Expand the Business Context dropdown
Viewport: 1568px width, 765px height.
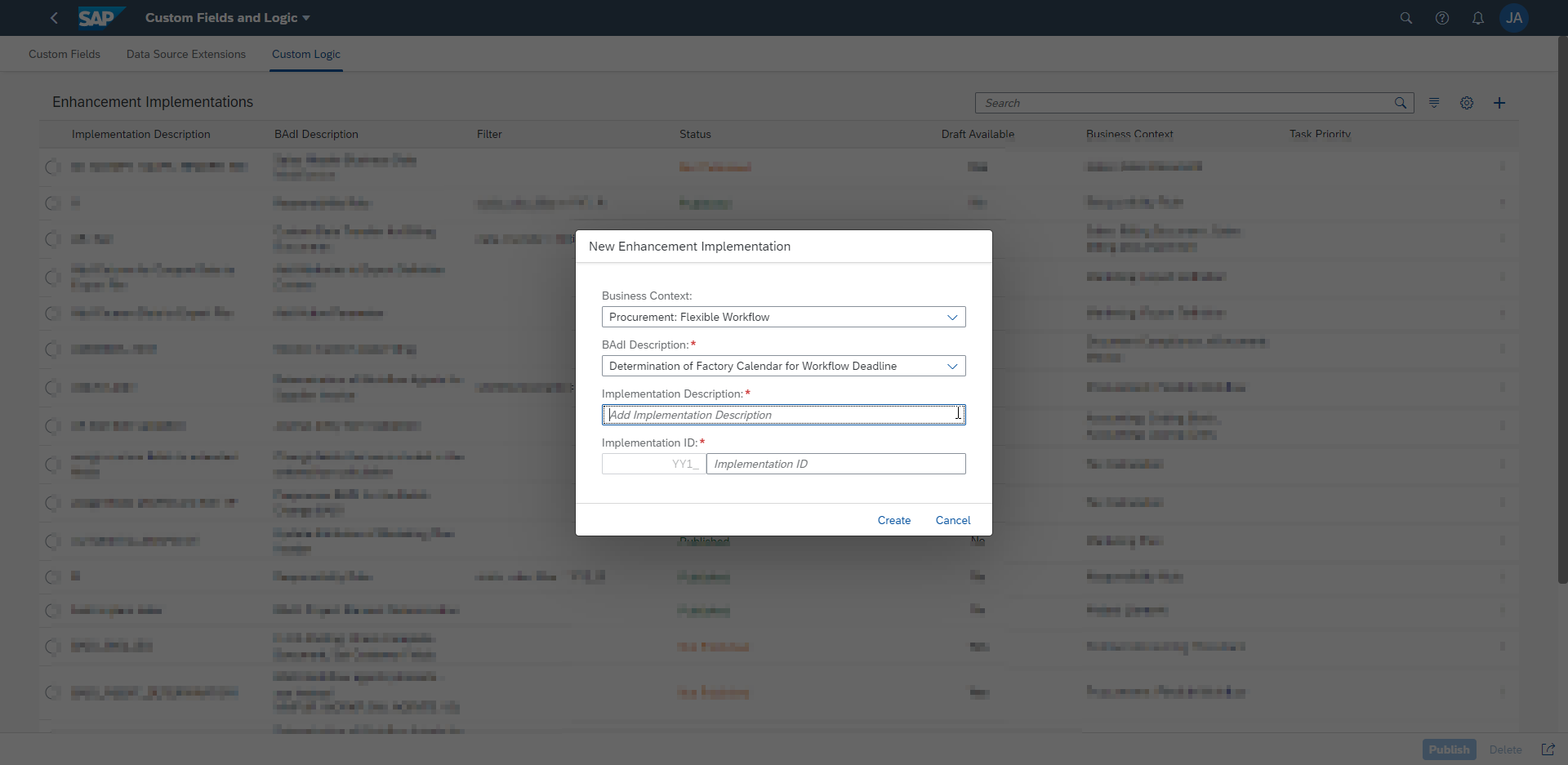[x=951, y=318]
